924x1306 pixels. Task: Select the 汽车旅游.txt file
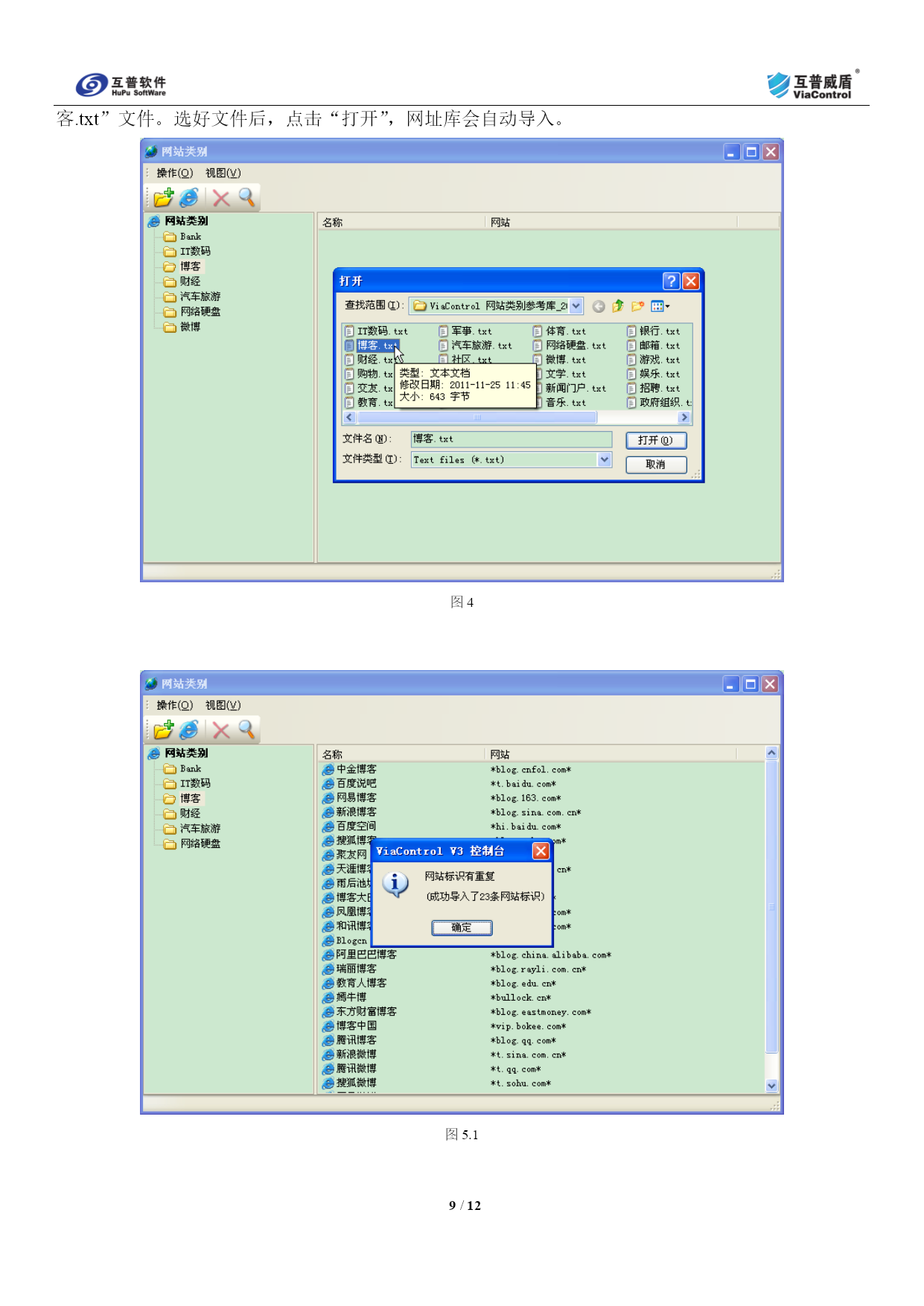coord(475,345)
